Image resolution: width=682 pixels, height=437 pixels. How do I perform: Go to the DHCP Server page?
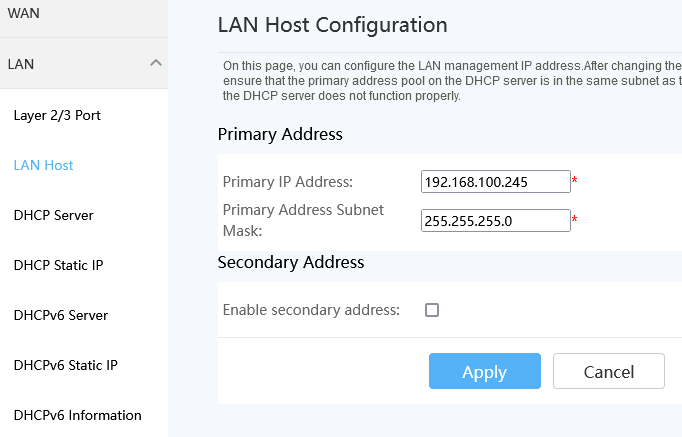54,215
